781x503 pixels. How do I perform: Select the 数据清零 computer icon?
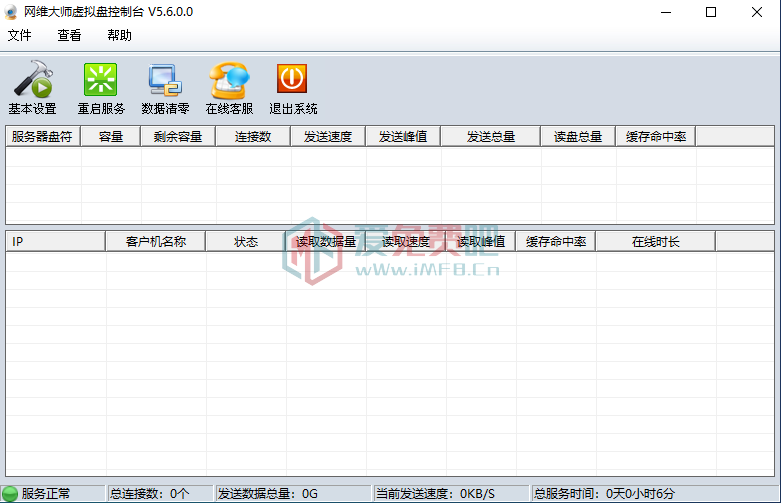165,80
